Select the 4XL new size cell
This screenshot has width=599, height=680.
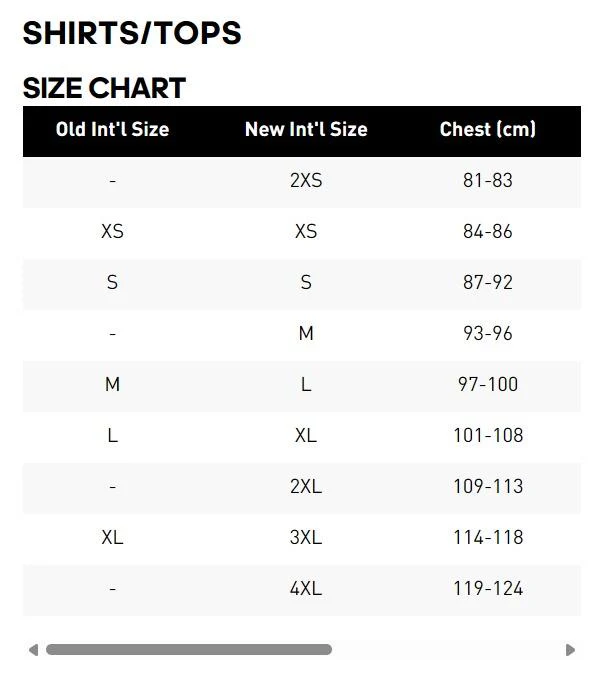coord(306,588)
